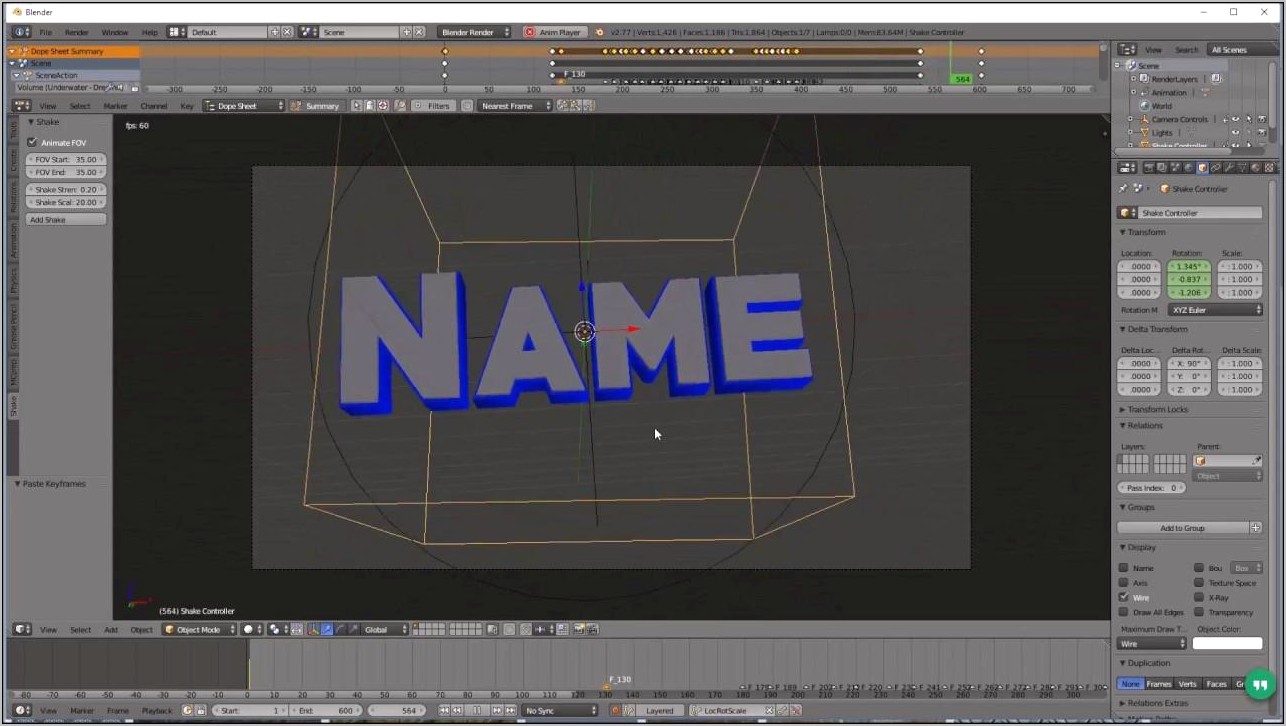The height and width of the screenshot is (726, 1286).
Task: Open the Help menu
Action: (x=150, y=32)
